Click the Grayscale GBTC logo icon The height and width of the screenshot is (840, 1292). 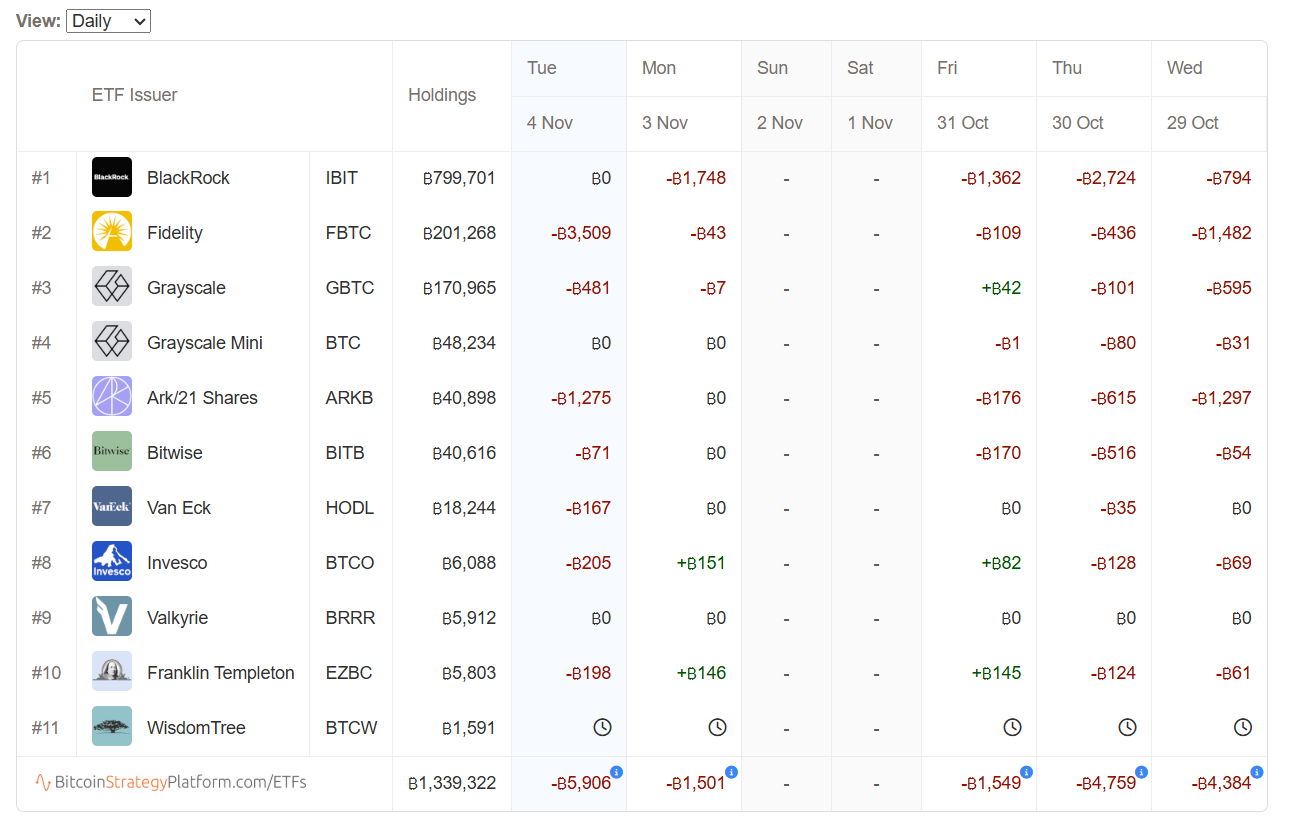pos(112,288)
